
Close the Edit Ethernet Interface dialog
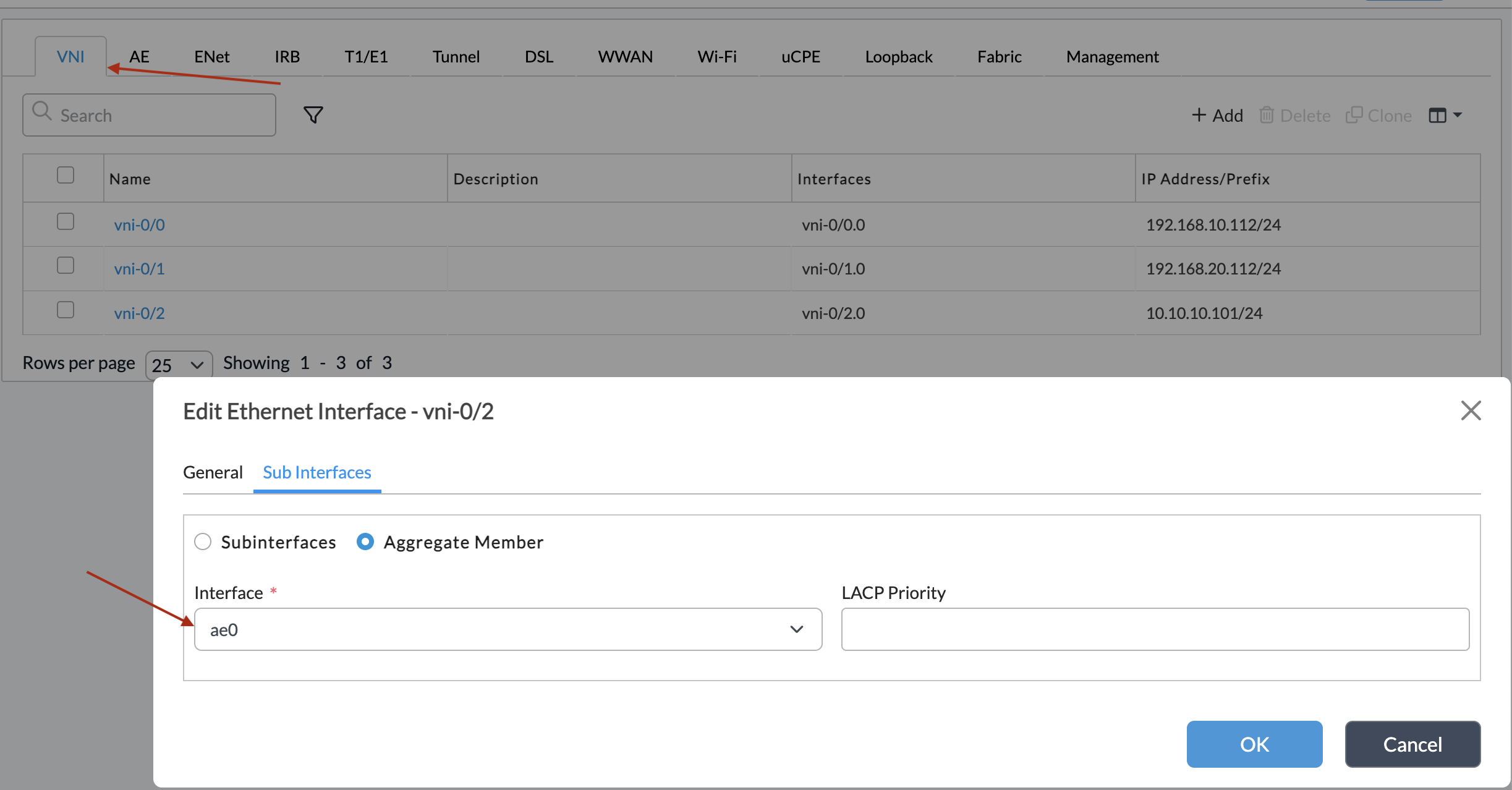pos(1471,410)
